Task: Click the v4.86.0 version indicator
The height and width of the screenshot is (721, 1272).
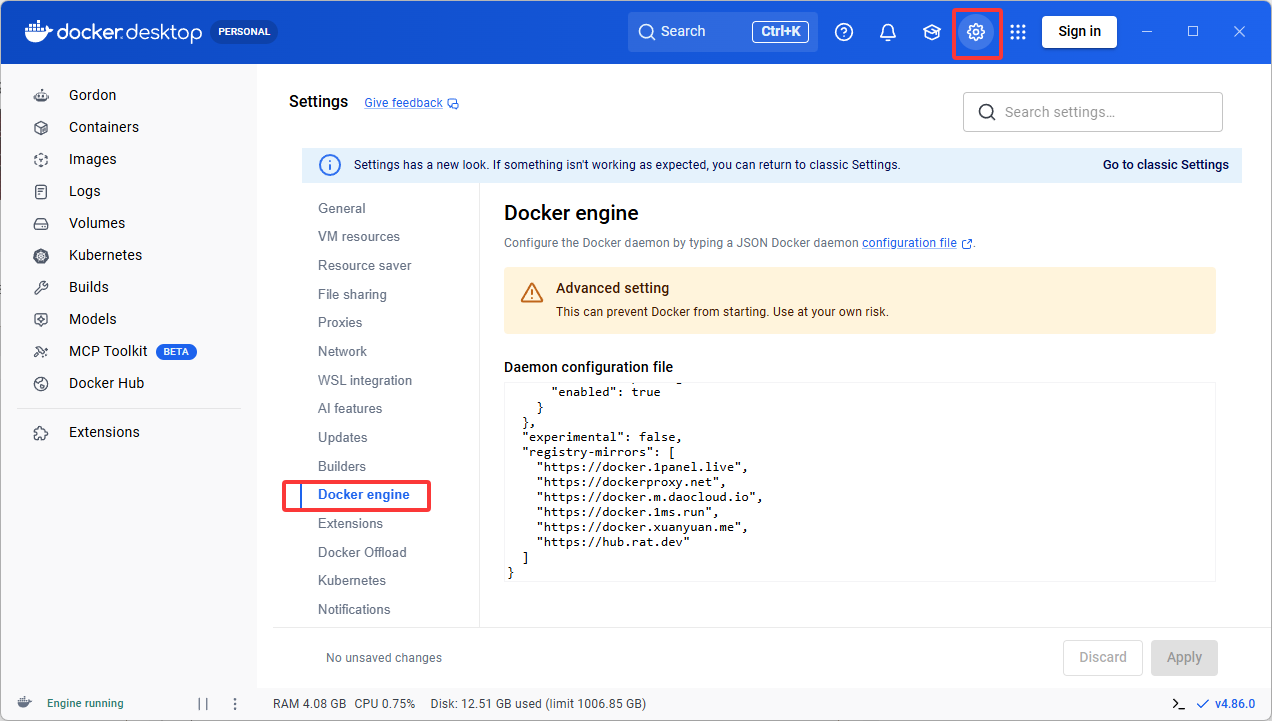Action: coord(1227,704)
